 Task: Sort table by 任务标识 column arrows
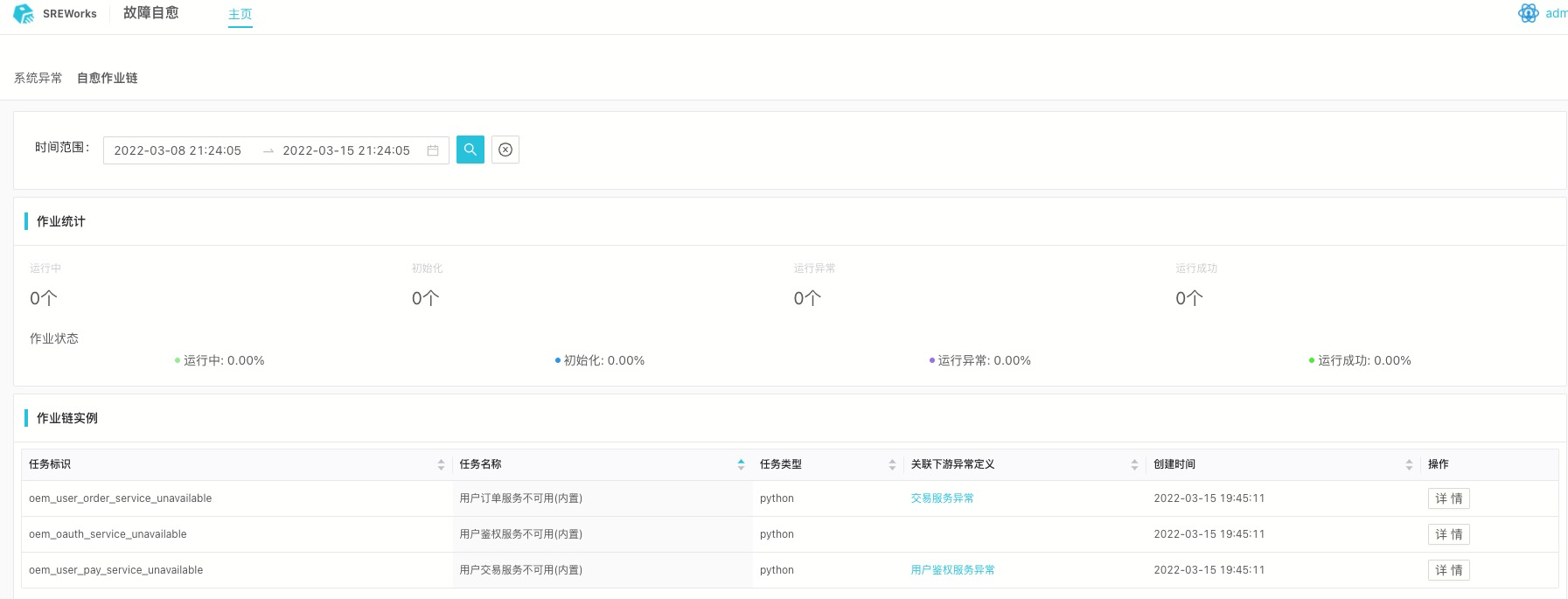click(x=441, y=464)
